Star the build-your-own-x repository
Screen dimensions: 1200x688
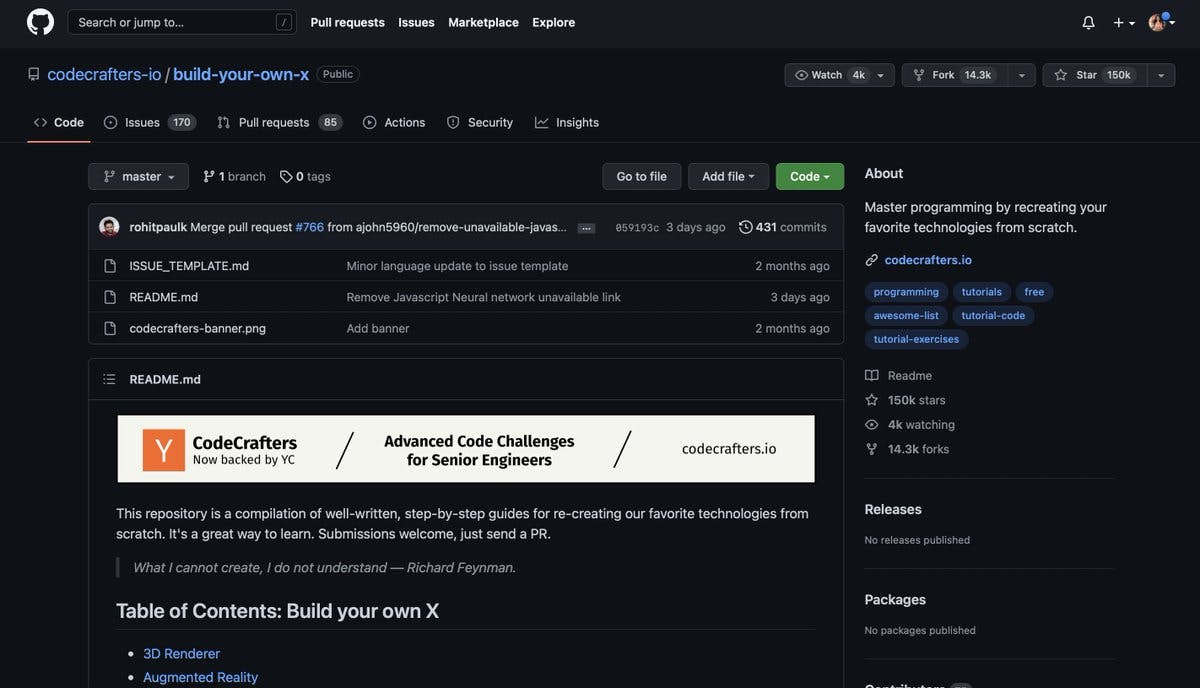[x=1090, y=75]
